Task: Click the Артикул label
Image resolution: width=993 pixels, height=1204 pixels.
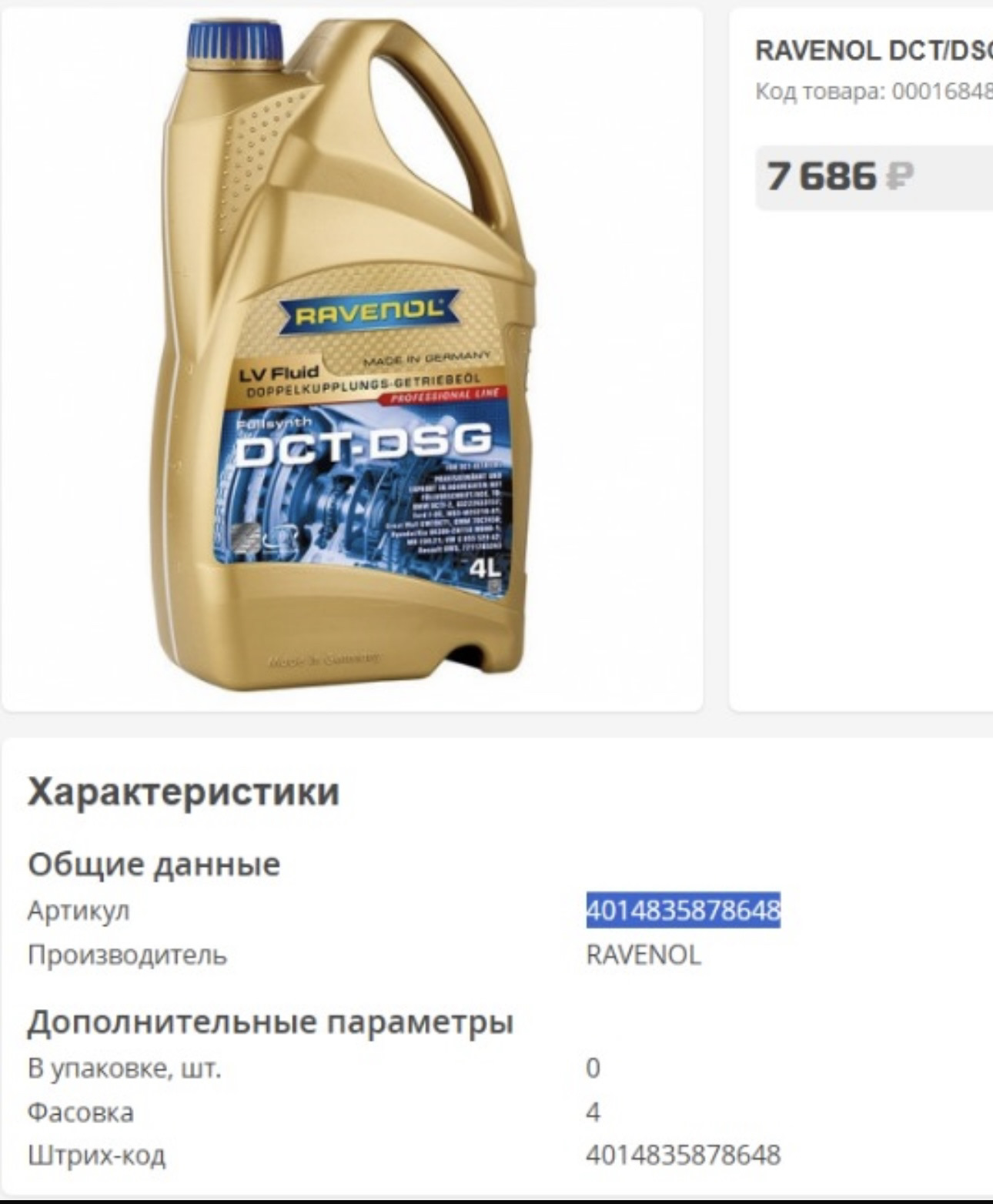Action: click(x=79, y=911)
